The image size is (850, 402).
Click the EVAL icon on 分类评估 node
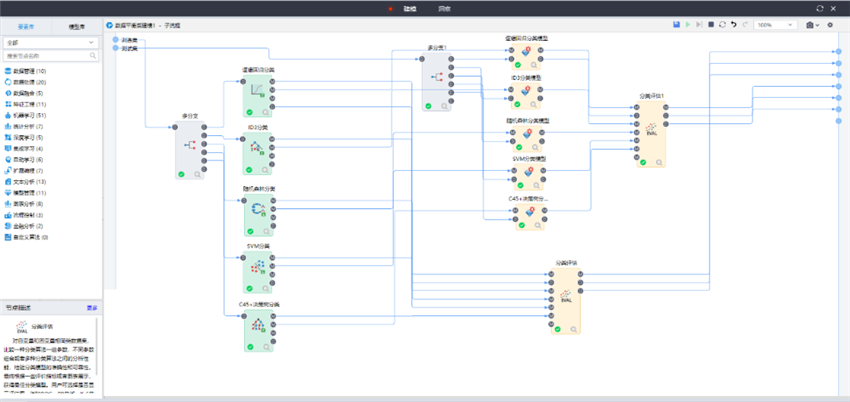tap(565, 297)
